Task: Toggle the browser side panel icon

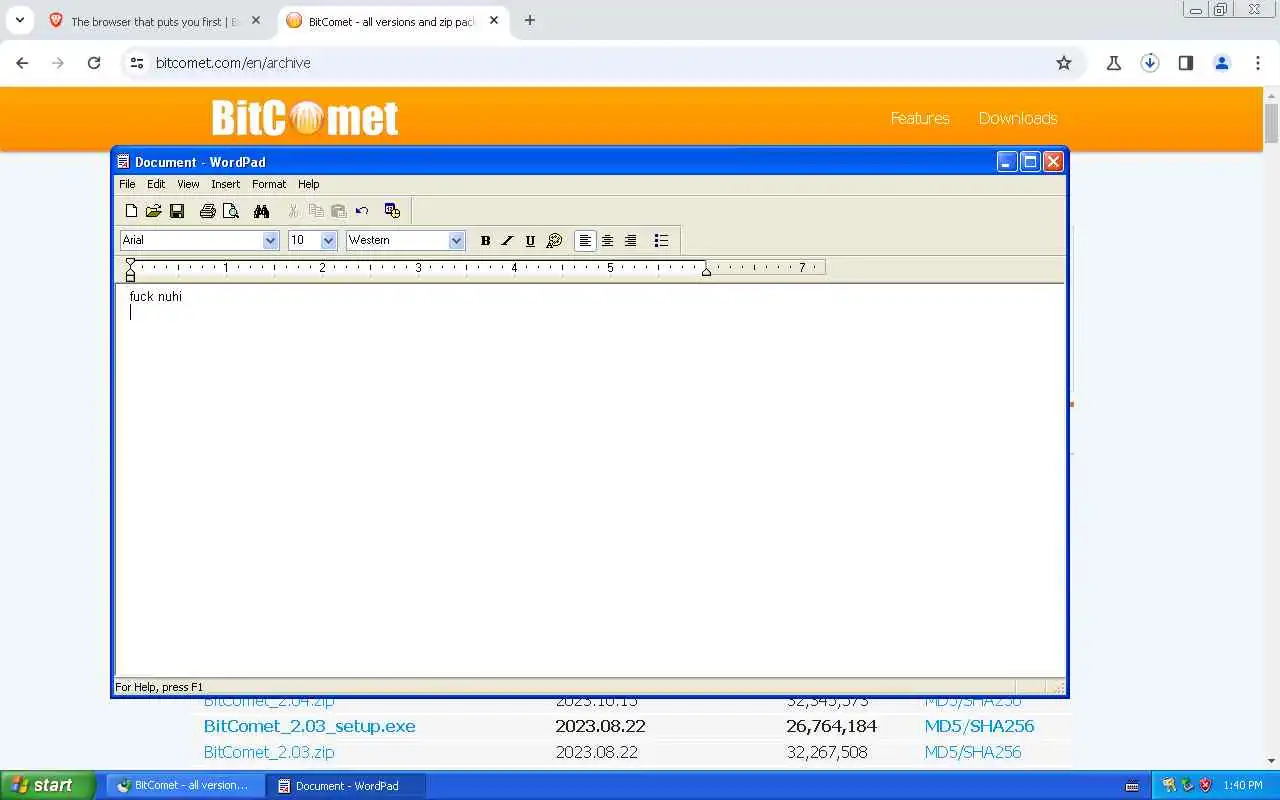Action: (1186, 63)
